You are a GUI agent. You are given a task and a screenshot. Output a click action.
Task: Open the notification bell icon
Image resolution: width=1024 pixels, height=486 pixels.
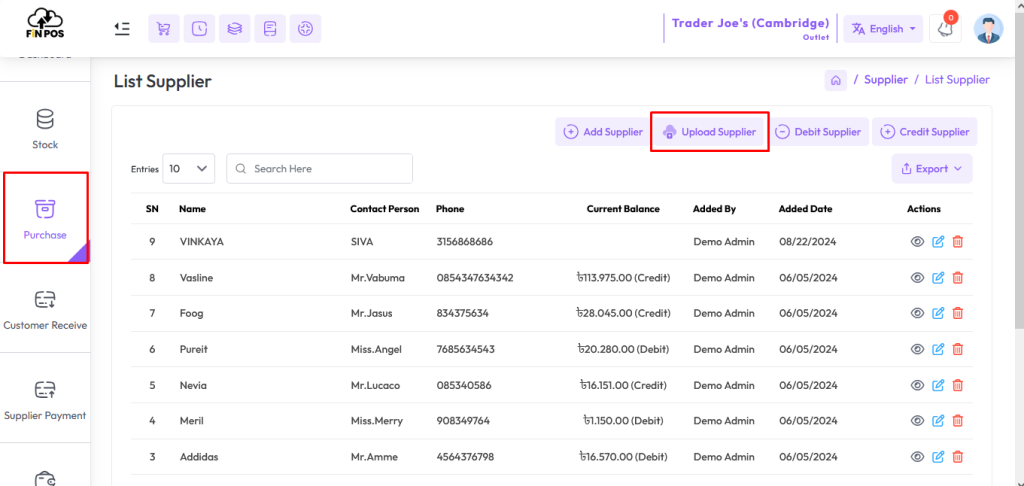[945, 29]
